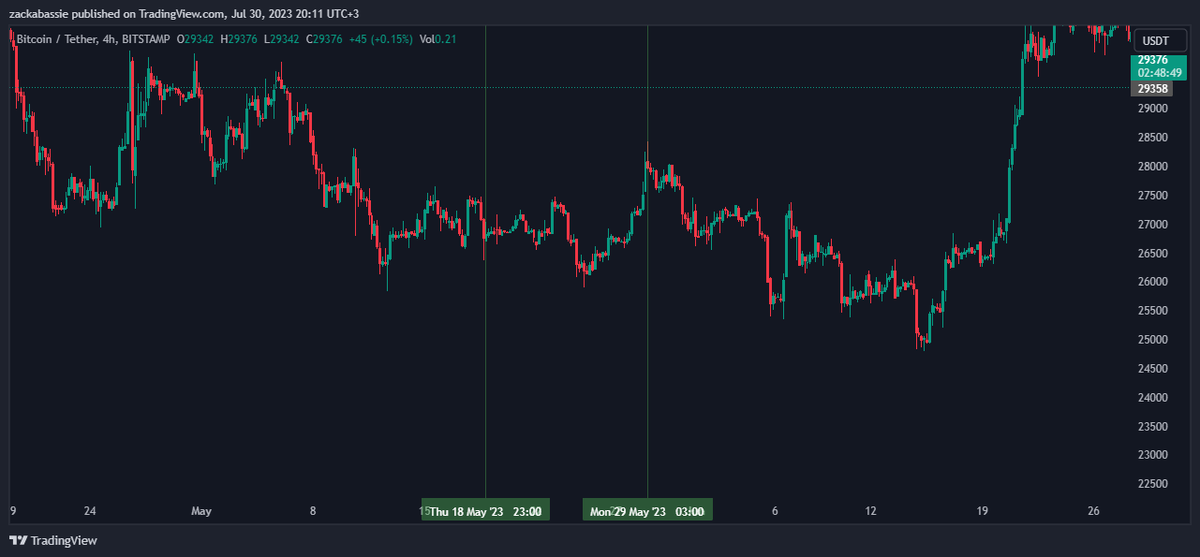Open the TradingView link text

64,541
